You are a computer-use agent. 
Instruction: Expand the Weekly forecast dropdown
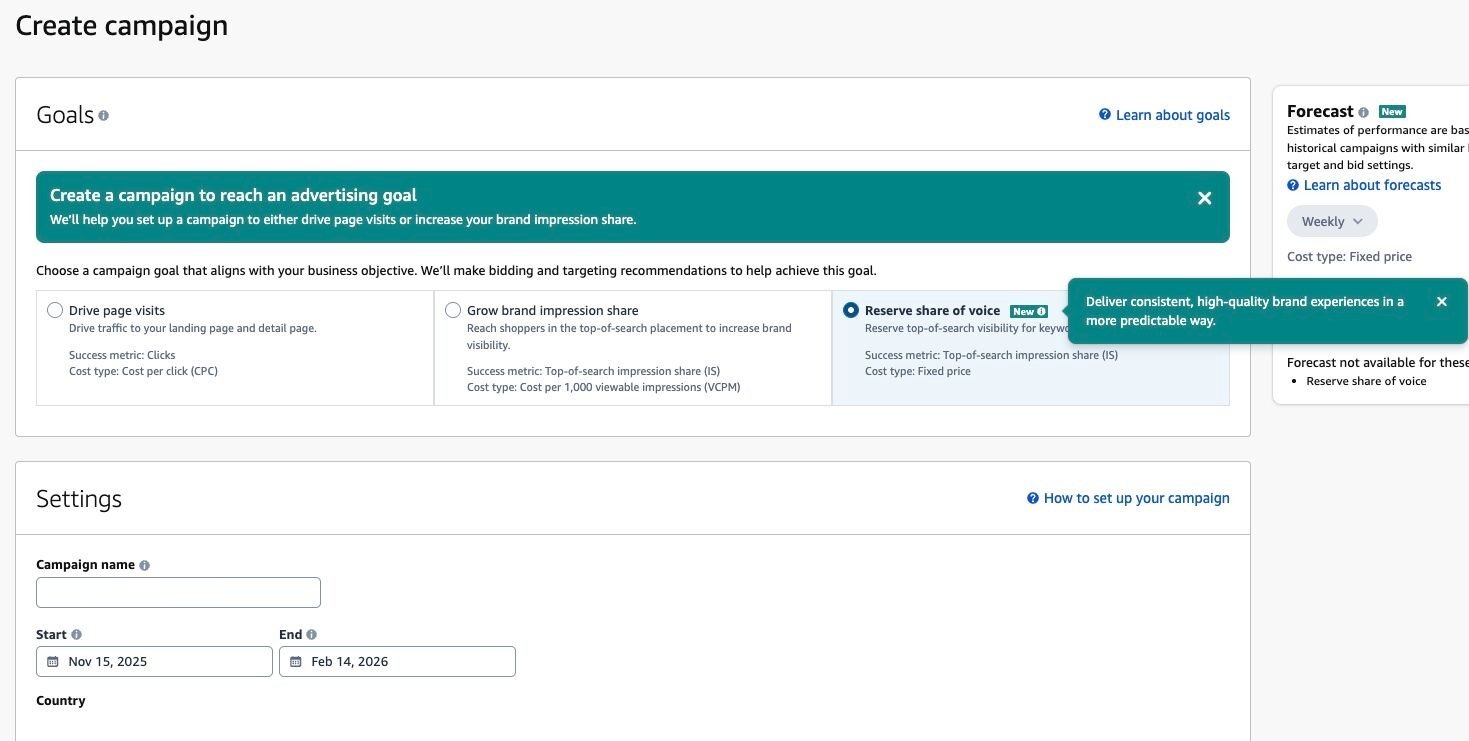coord(1331,222)
